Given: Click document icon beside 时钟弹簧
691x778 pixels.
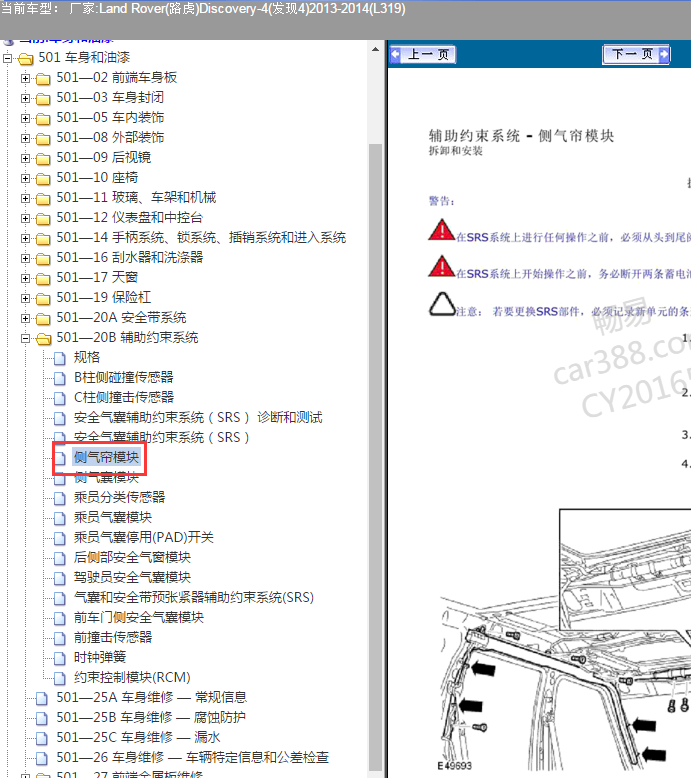Looking at the screenshot, I should point(60,658).
